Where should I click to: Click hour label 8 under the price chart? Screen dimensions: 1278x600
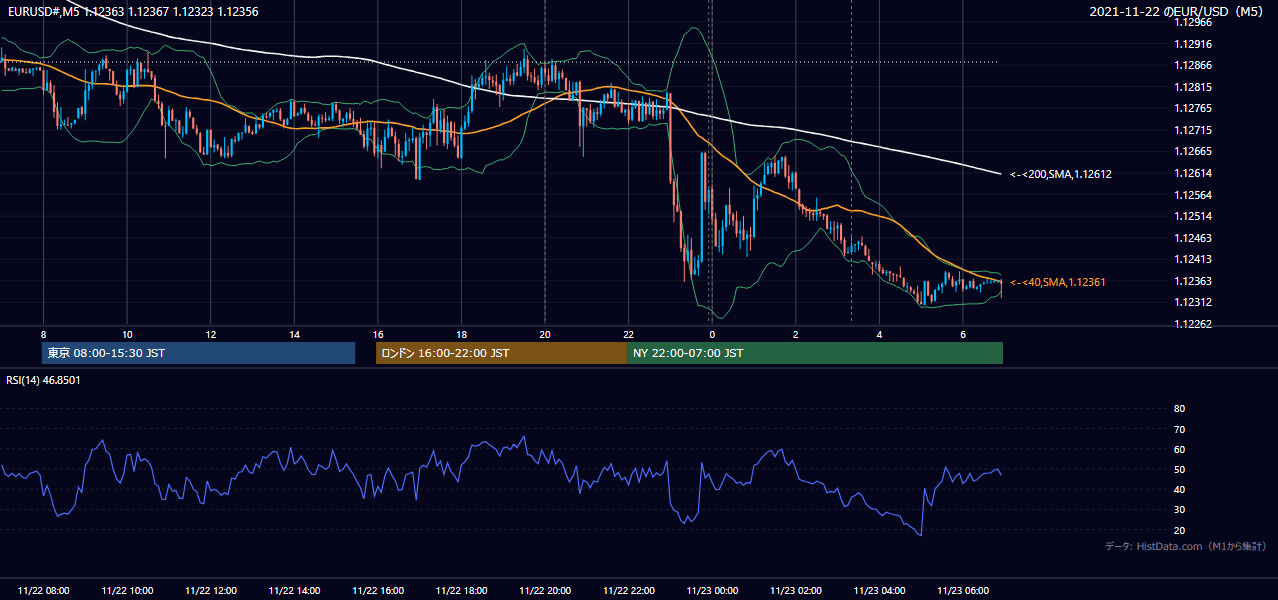[x=44, y=334]
